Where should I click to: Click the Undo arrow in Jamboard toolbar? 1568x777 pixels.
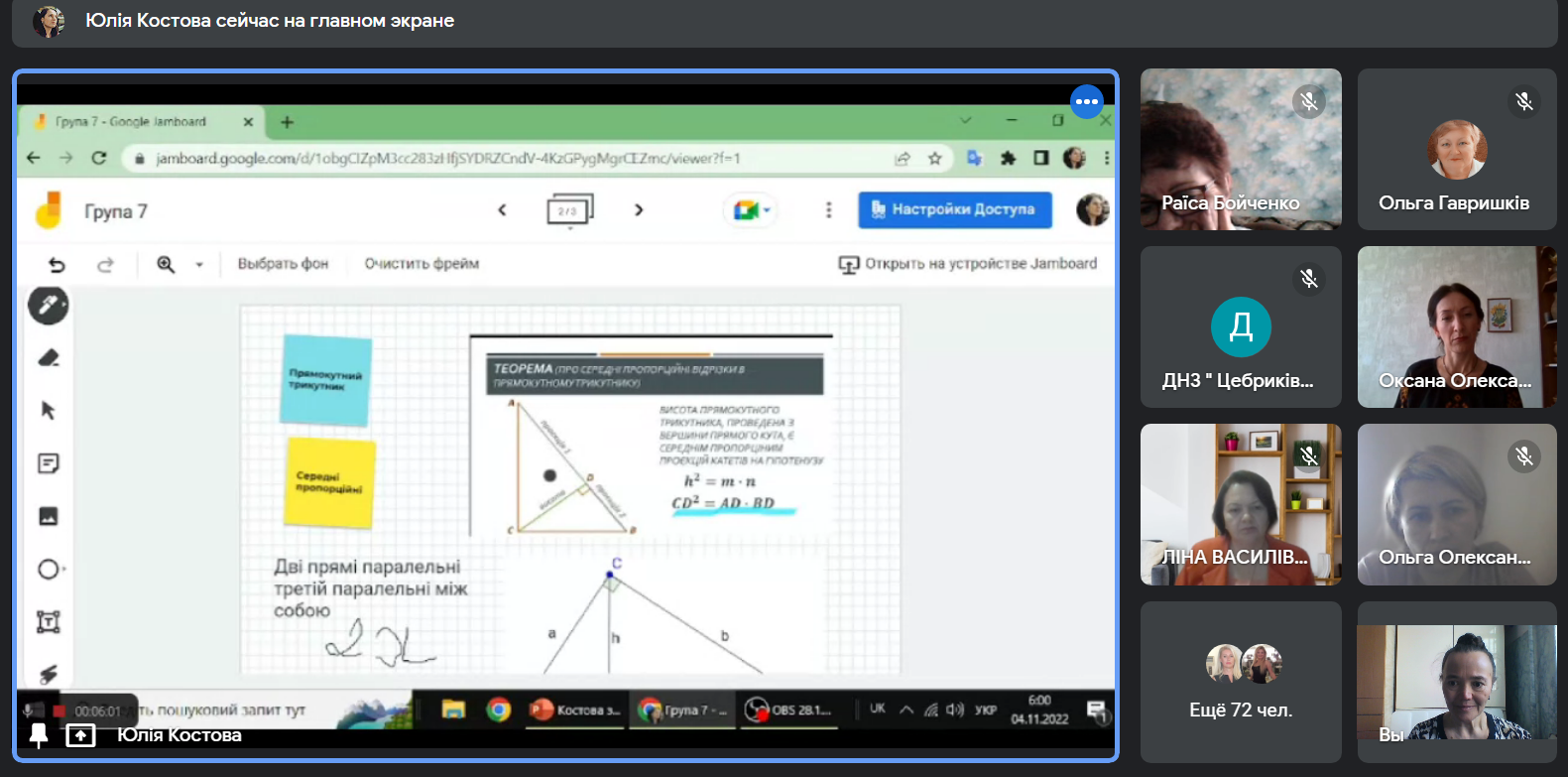(x=57, y=264)
